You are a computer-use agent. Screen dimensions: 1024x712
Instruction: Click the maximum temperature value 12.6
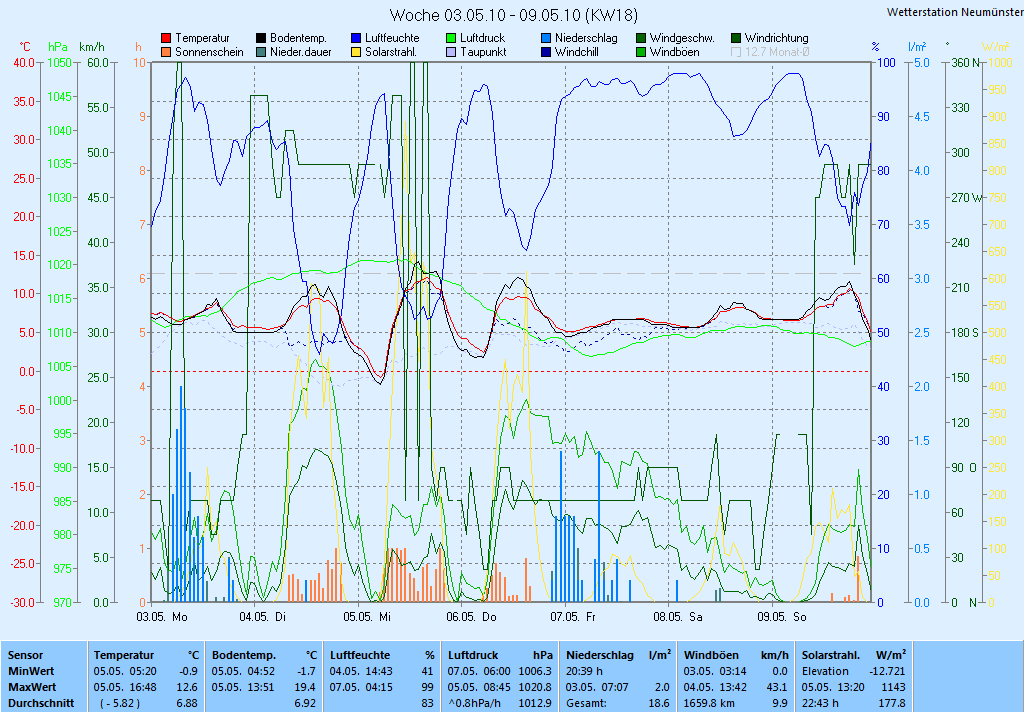[x=187, y=687]
